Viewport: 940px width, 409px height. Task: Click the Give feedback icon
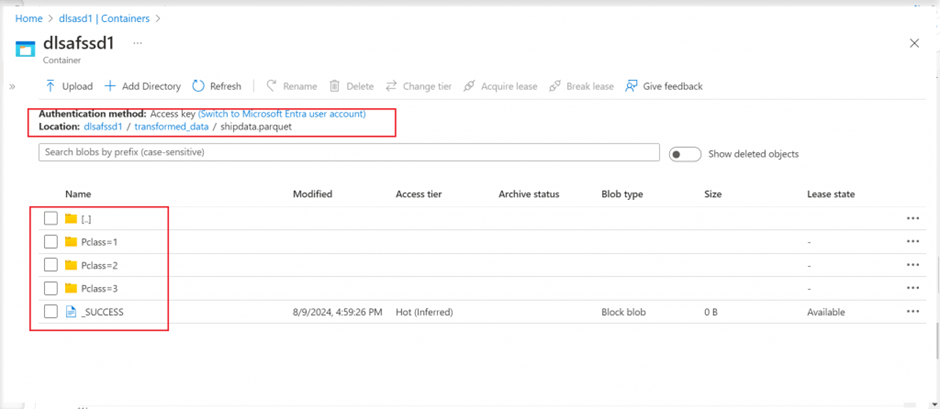click(x=631, y=87)
